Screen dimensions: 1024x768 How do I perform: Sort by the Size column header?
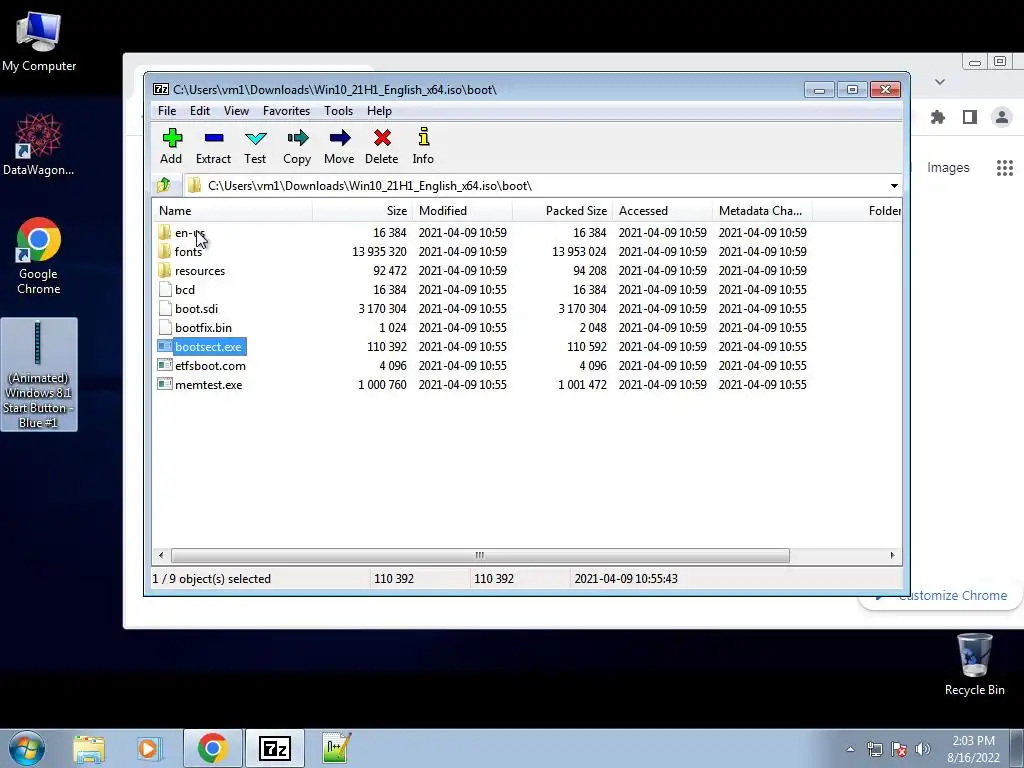click(x=362, y=211)
